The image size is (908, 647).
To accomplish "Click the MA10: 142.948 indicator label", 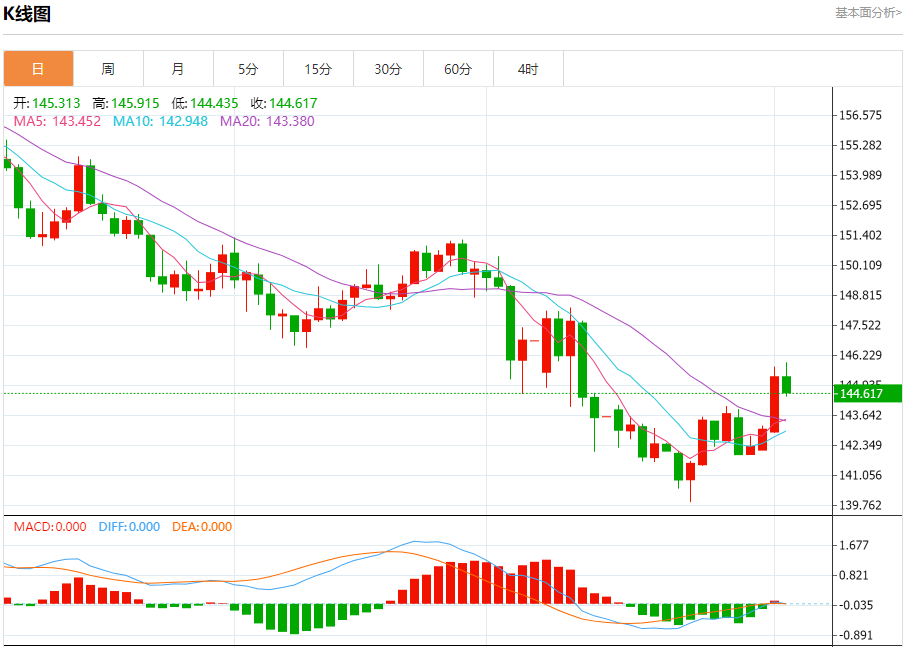I will tap(160, 121).
